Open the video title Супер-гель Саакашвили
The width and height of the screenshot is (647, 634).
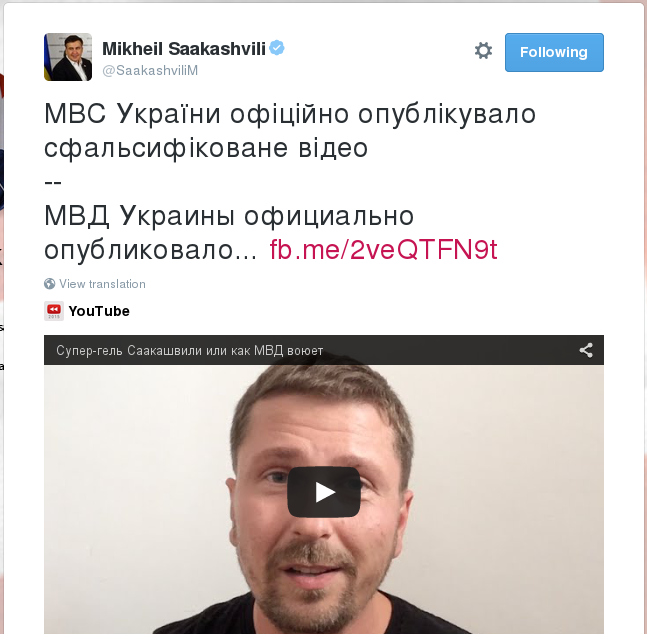(x=189, y=350)
